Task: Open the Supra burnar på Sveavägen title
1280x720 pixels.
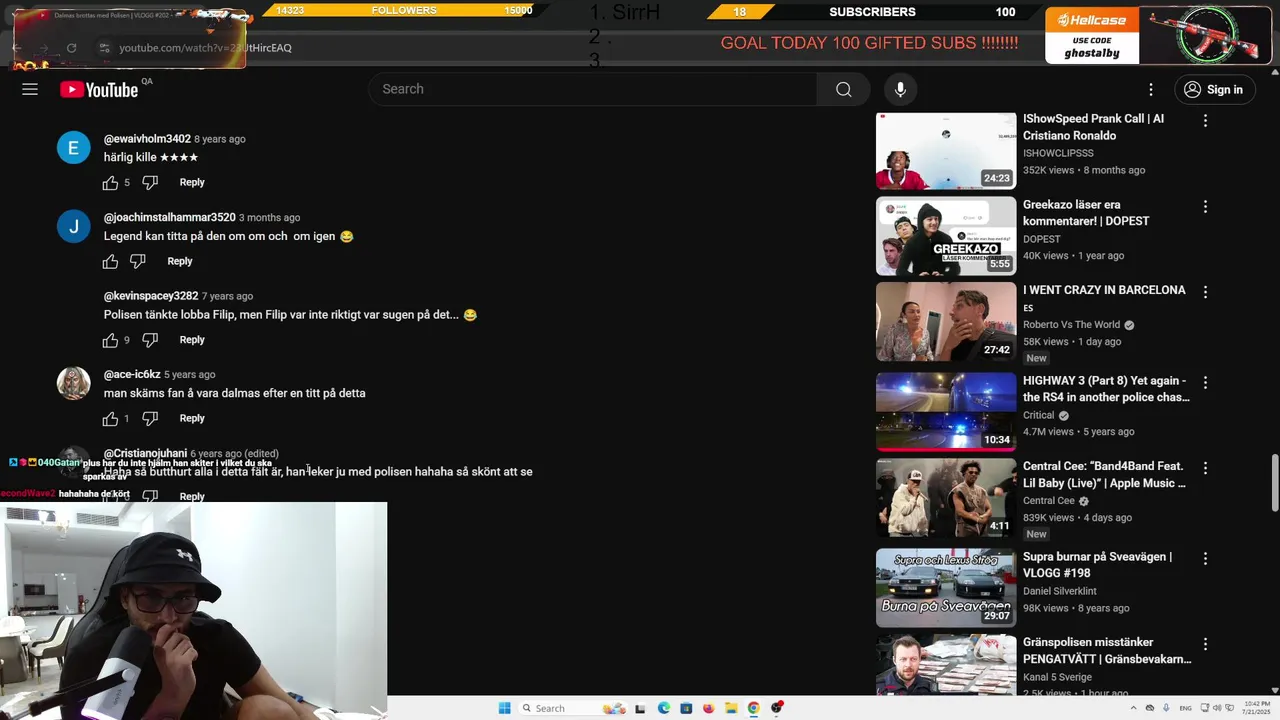Action: [x=1097, y=565]
